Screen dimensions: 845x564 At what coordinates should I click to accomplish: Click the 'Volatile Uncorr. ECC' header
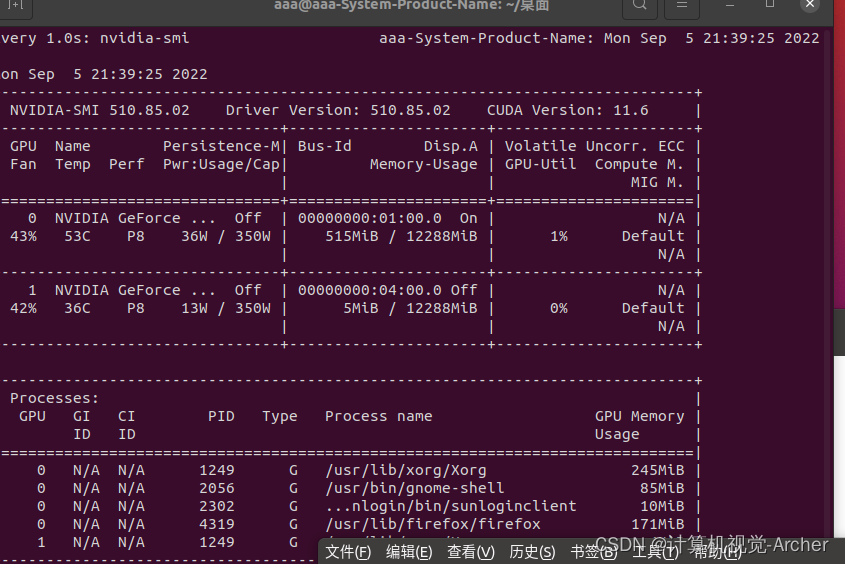tap(594, 147)
